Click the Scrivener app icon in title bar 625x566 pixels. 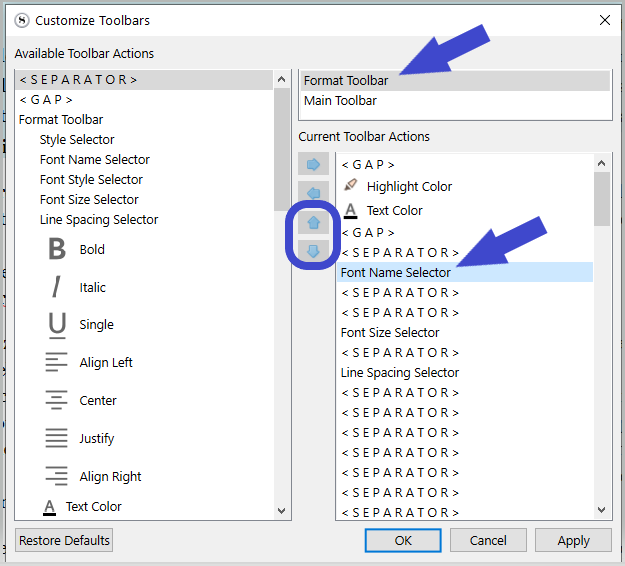[22, 20]
